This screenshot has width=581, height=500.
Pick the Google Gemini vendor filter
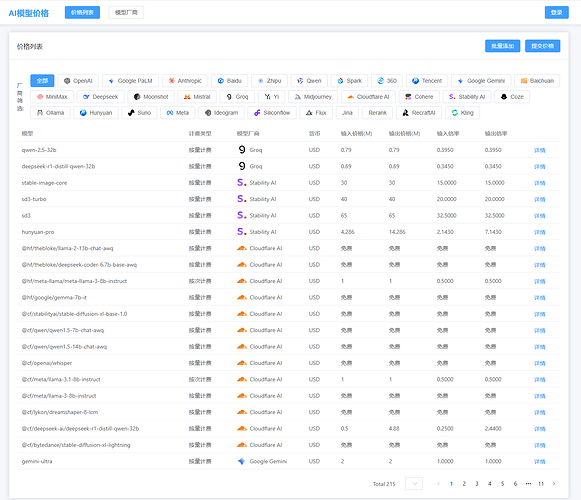click(x=481, y=81)
